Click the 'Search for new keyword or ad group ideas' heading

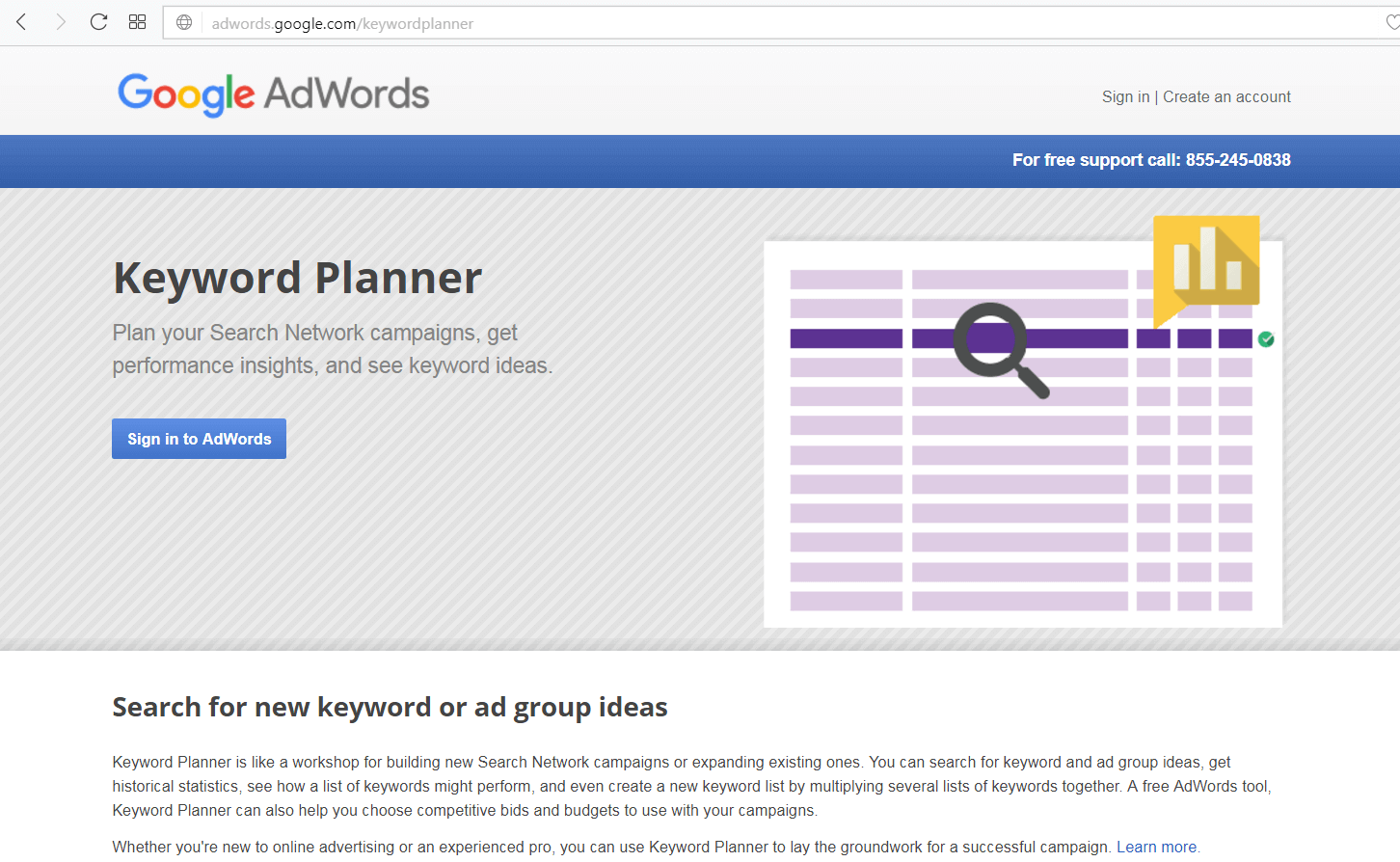(390, 707)
